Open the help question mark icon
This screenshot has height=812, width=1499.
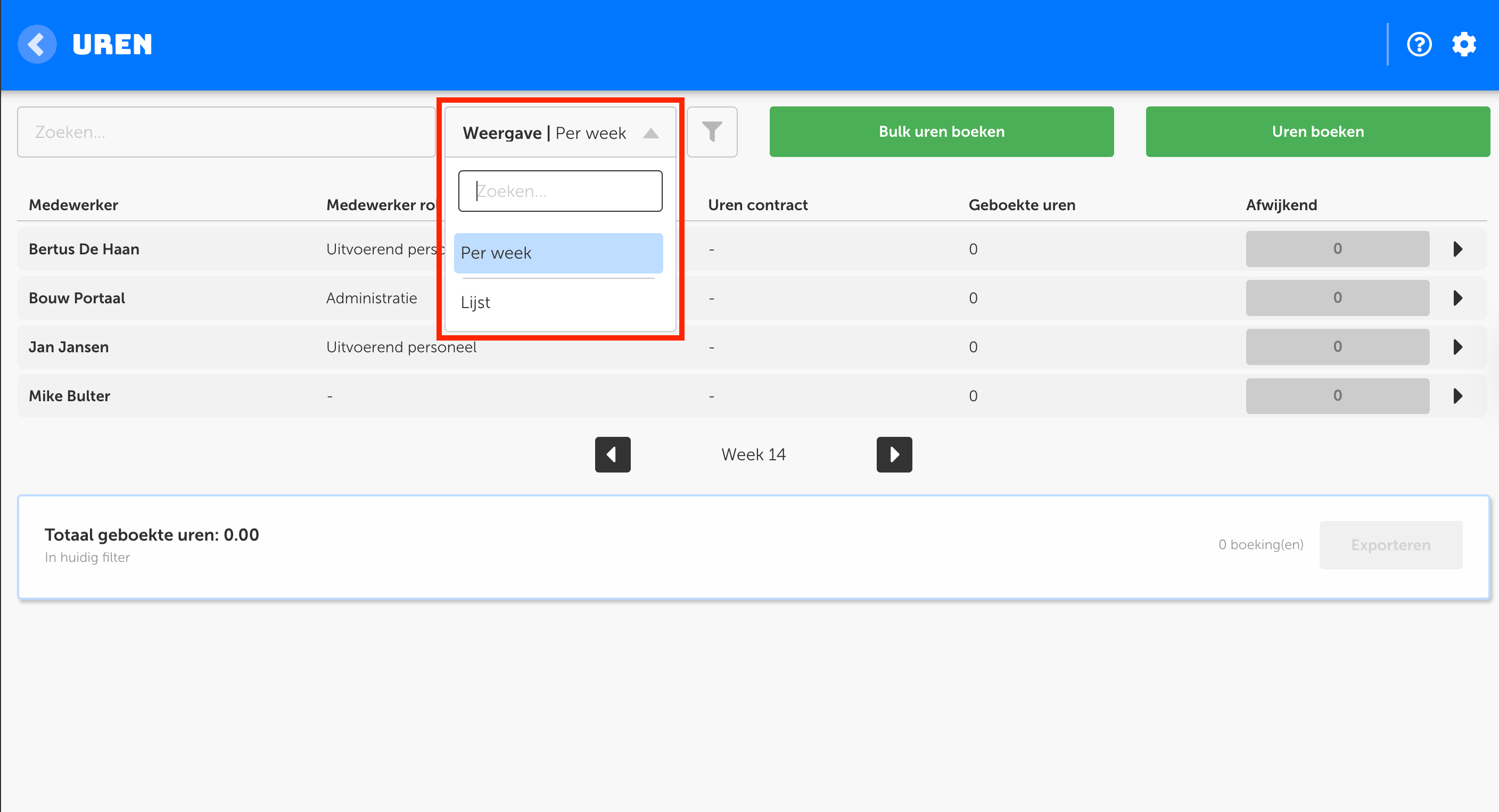tap(1419, 44)
